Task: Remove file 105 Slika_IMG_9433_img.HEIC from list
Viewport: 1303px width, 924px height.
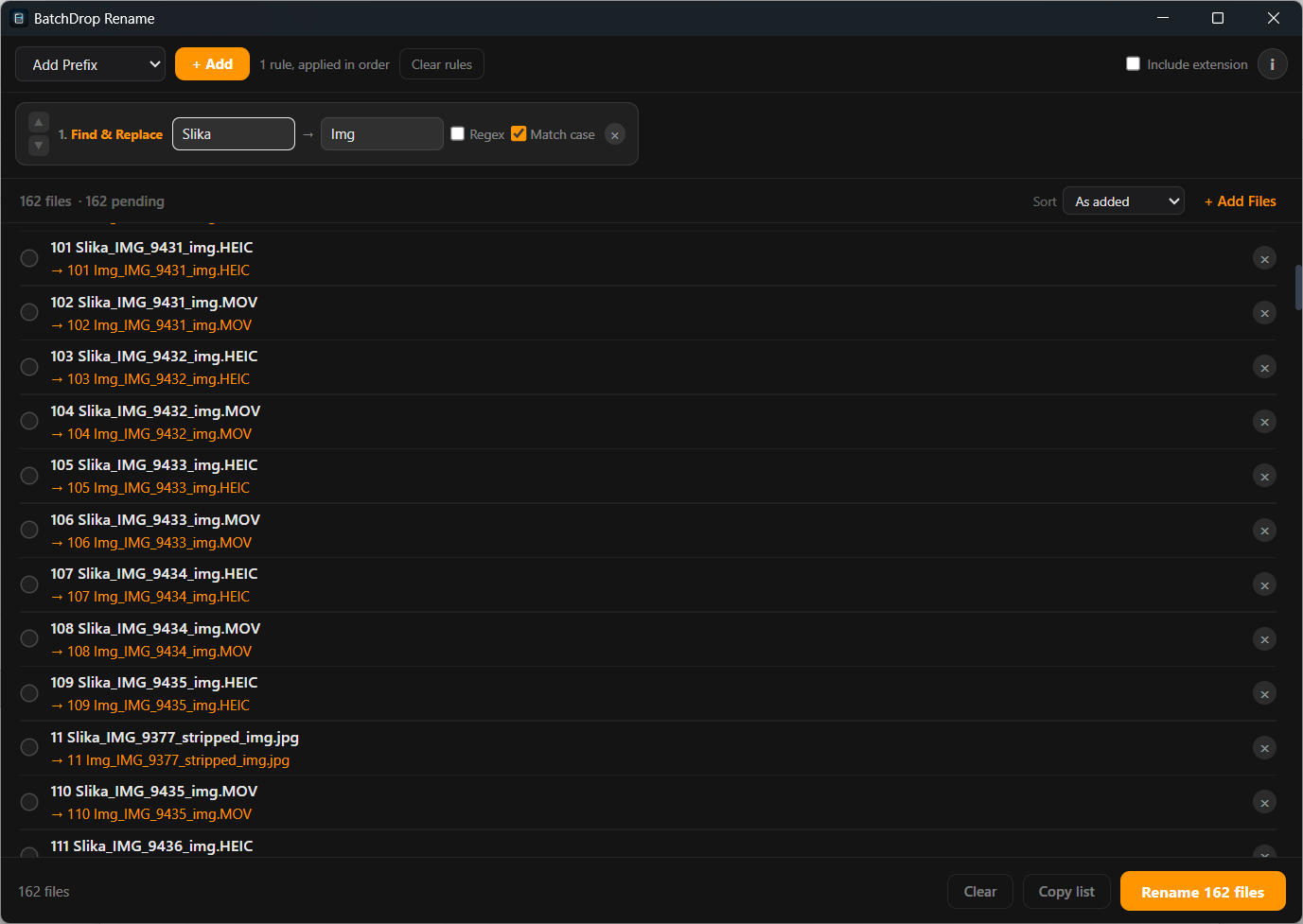Action: 1264,476
